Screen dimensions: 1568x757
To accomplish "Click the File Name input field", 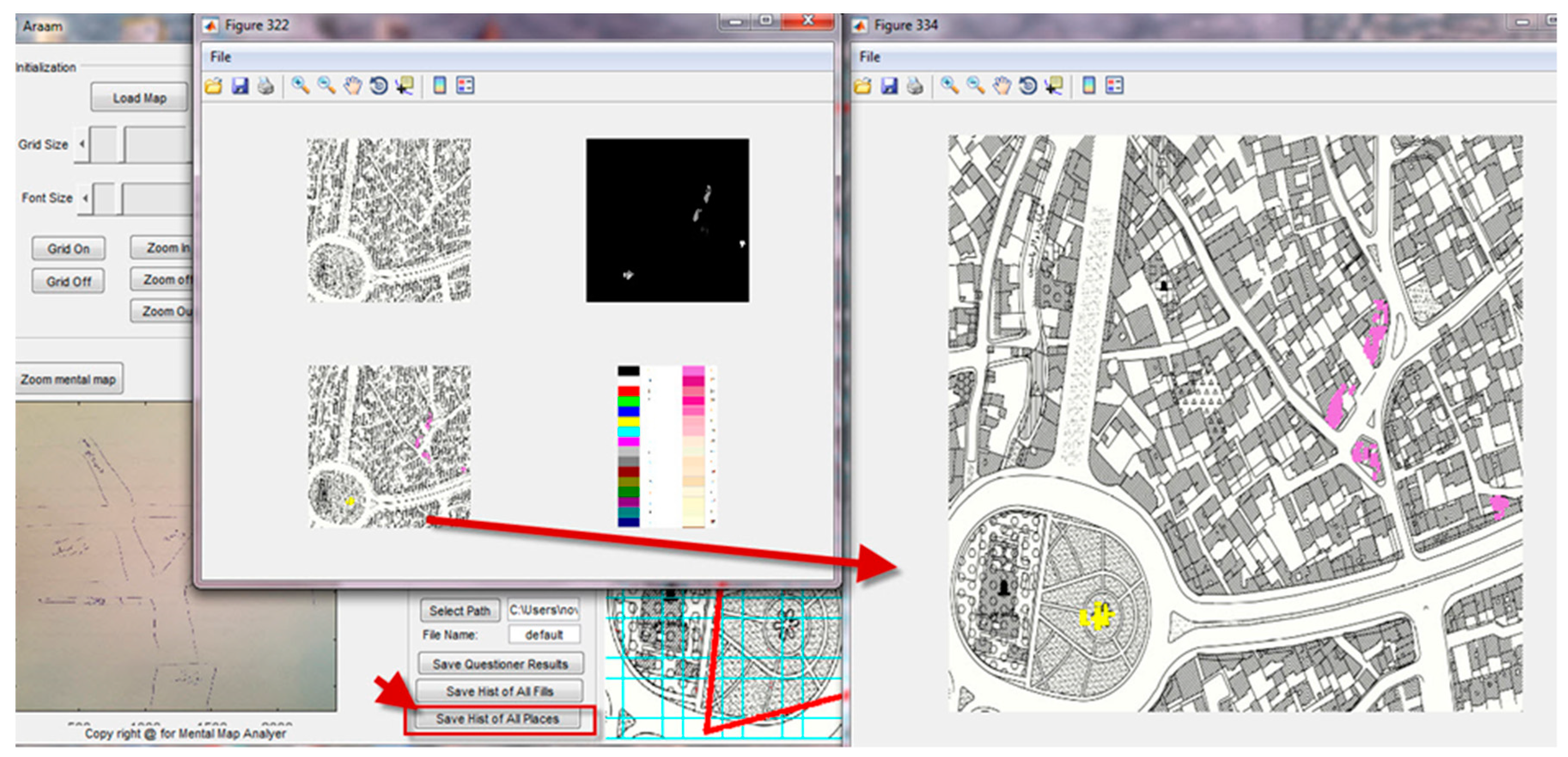I will pos(544,635).
